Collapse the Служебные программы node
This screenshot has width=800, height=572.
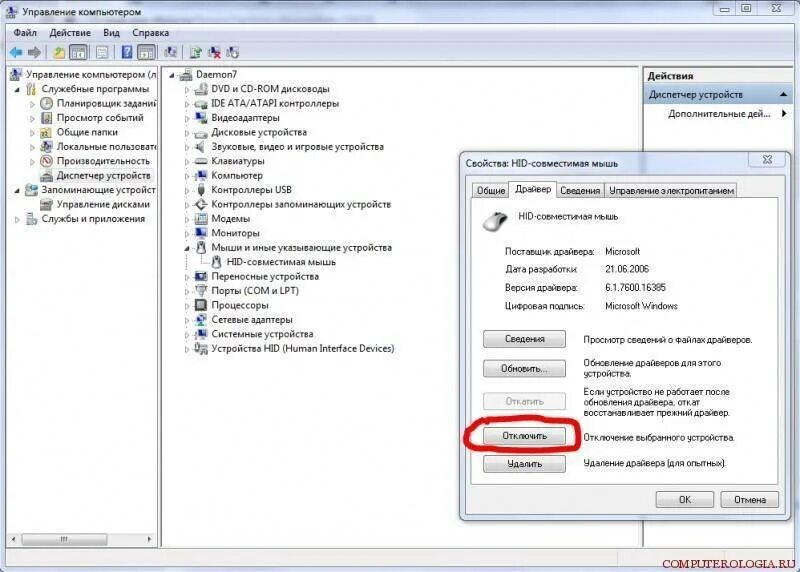click(x=17, y=90)
